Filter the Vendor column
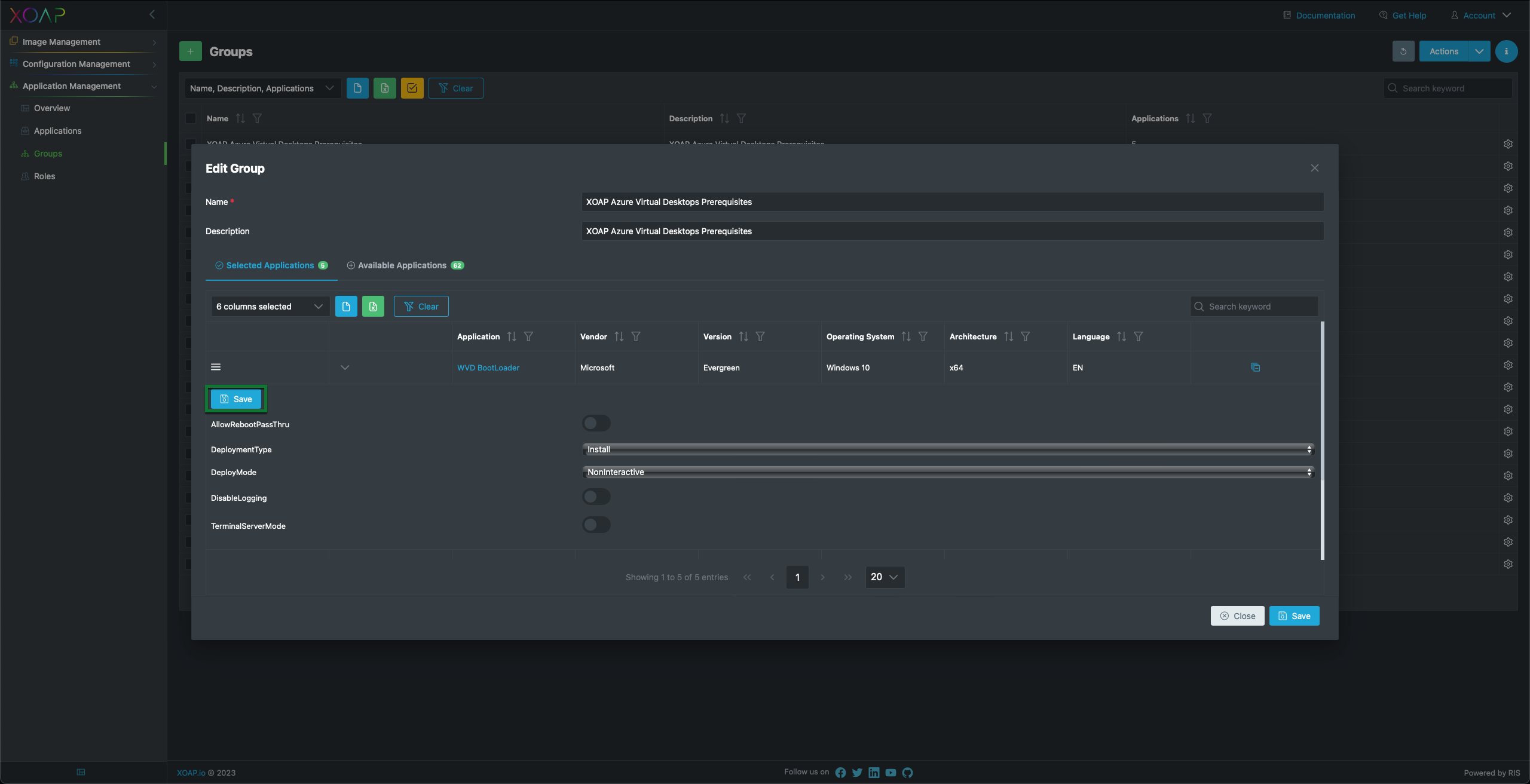The image size is (1530, 784). pyautogui.click(x=636, y=336)
